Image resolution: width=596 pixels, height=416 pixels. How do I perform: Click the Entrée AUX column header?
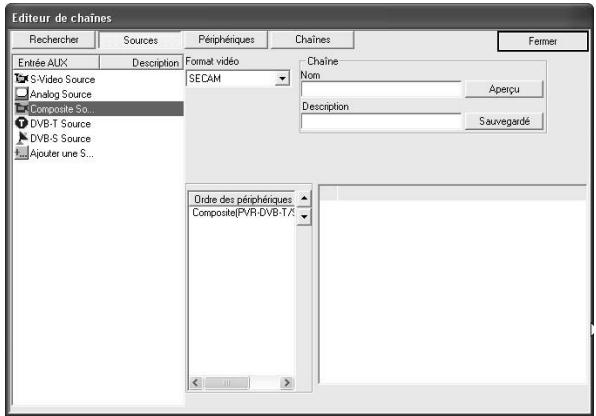coord(56,63)
